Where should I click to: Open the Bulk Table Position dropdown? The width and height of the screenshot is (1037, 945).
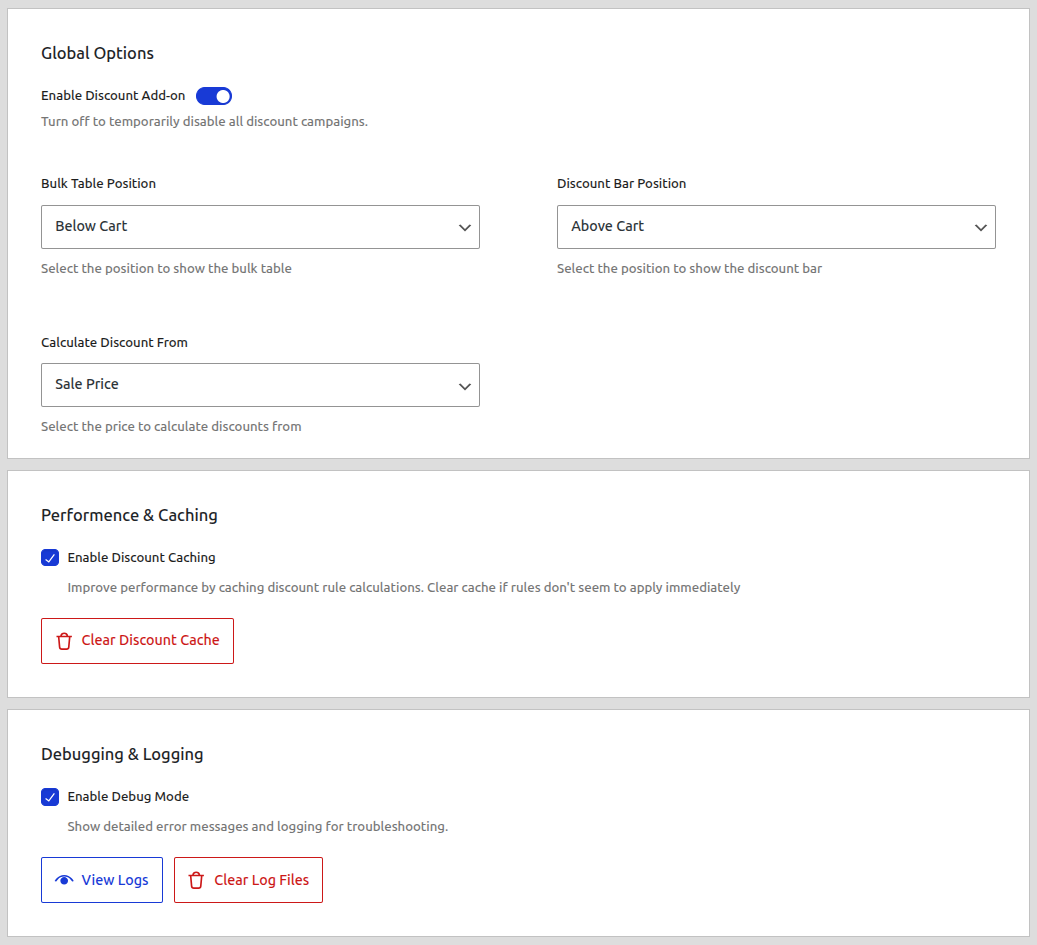[260, 227]
